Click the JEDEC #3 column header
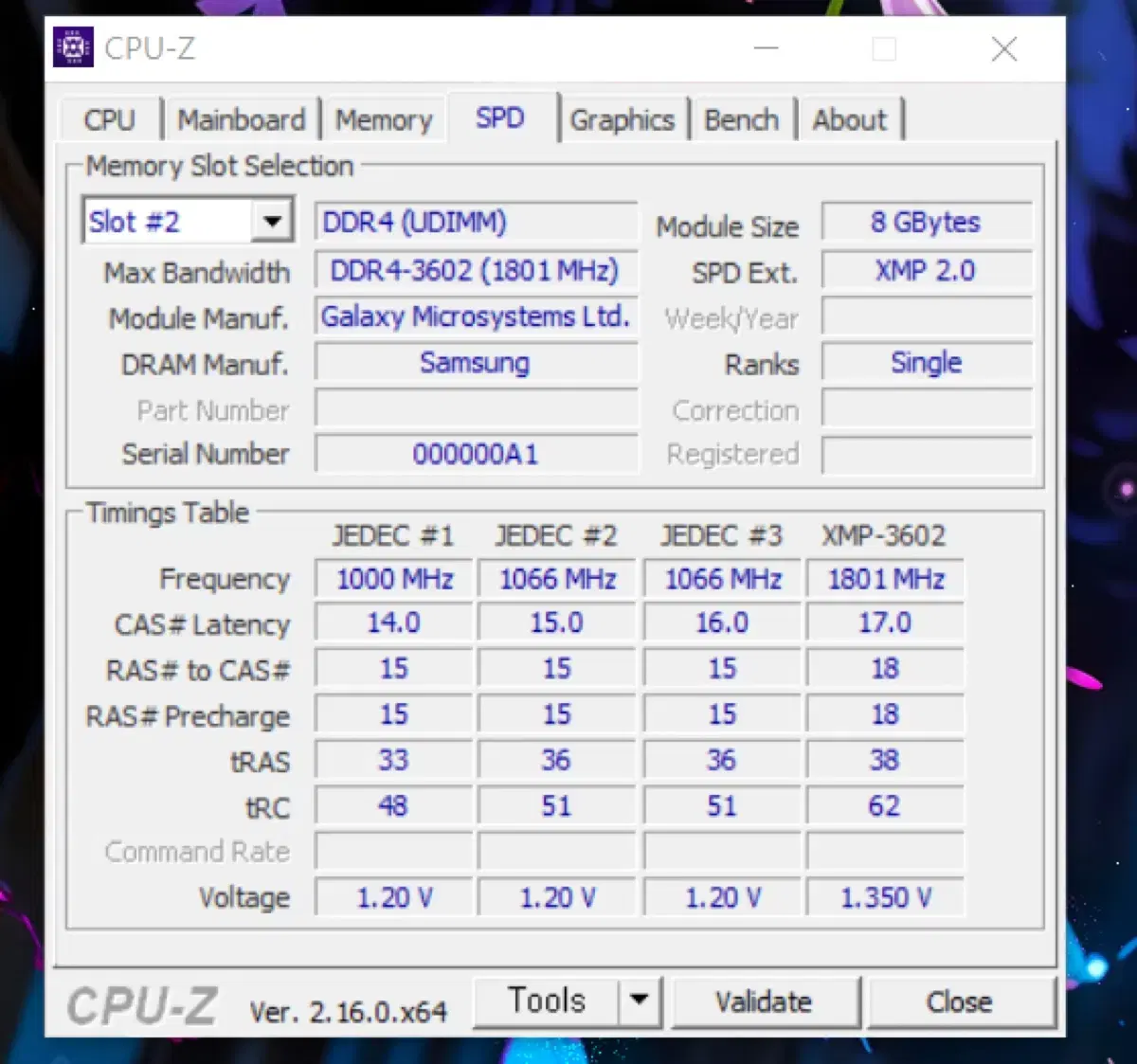1137x1064 pixels. (721, 536)
